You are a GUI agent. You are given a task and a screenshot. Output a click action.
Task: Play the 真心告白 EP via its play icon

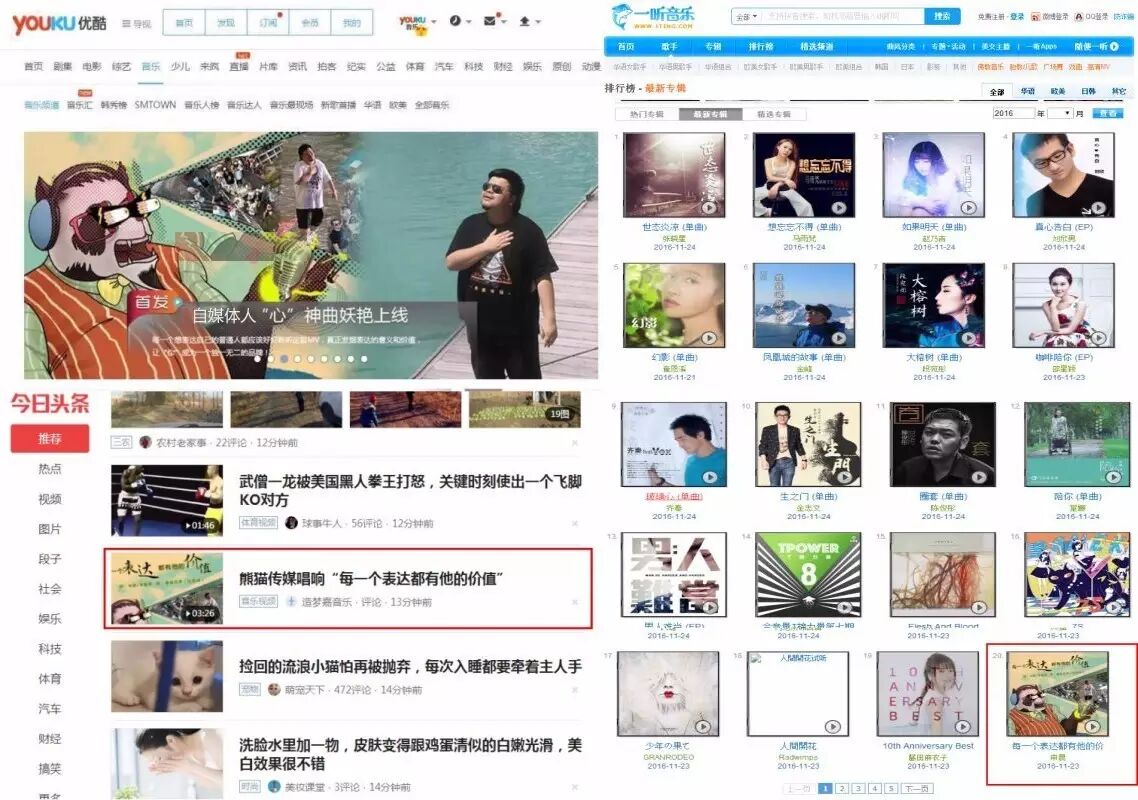click(1098, 208)
